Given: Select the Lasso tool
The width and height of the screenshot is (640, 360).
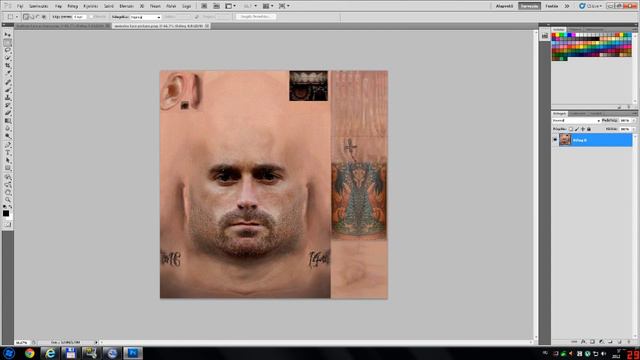Looking at the screenshot, I should (x=7, y=51).
